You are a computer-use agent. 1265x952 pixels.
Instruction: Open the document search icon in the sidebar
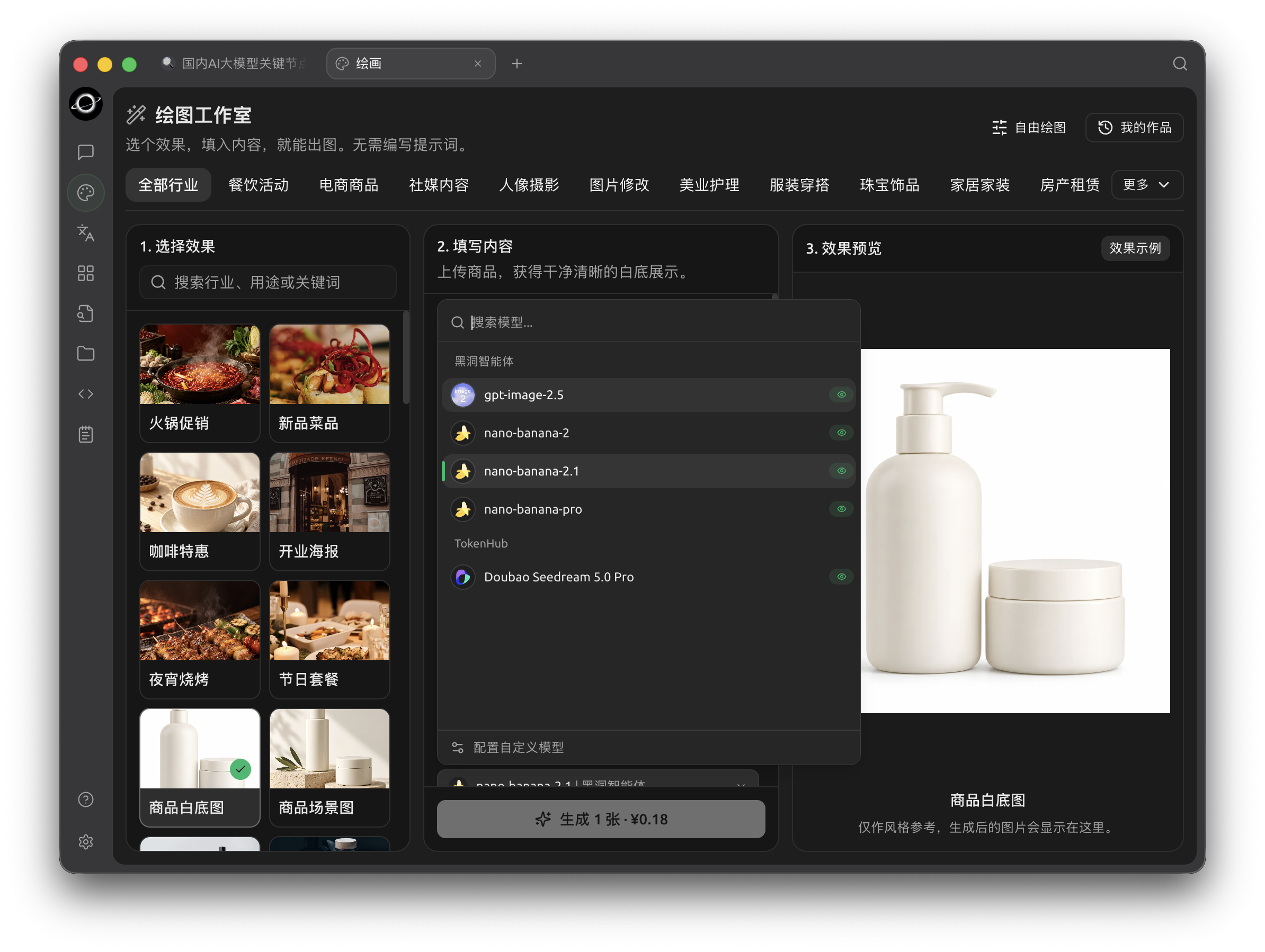click(86, 313)
